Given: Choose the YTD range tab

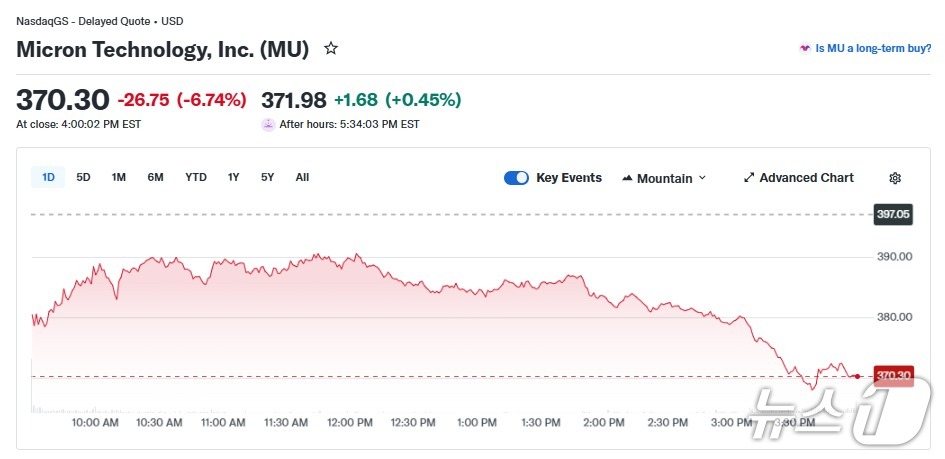Looking at the screenshot, I should tap(196, 177).
